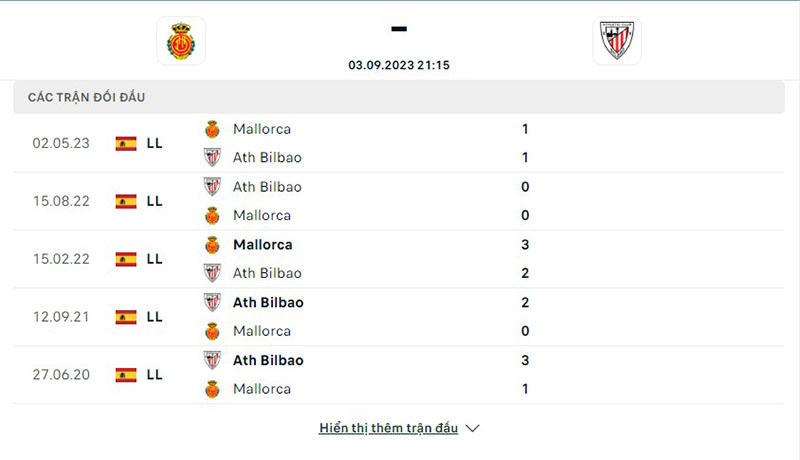Click the Mallorca crest in the header
The width and height of the screenshot is (800, 460).
point(181,41)
